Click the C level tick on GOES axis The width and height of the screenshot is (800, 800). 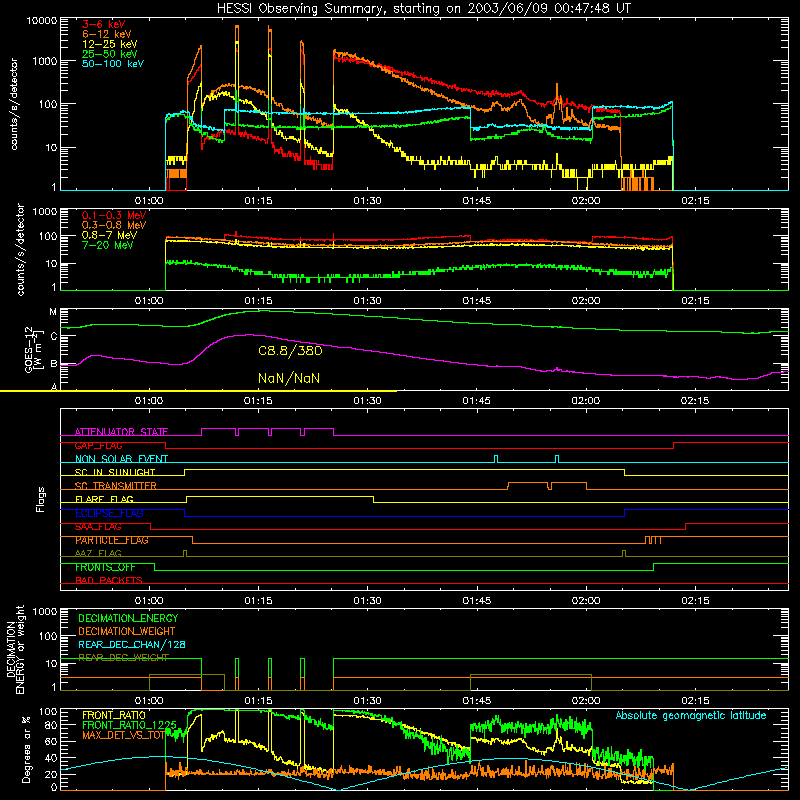54,336
